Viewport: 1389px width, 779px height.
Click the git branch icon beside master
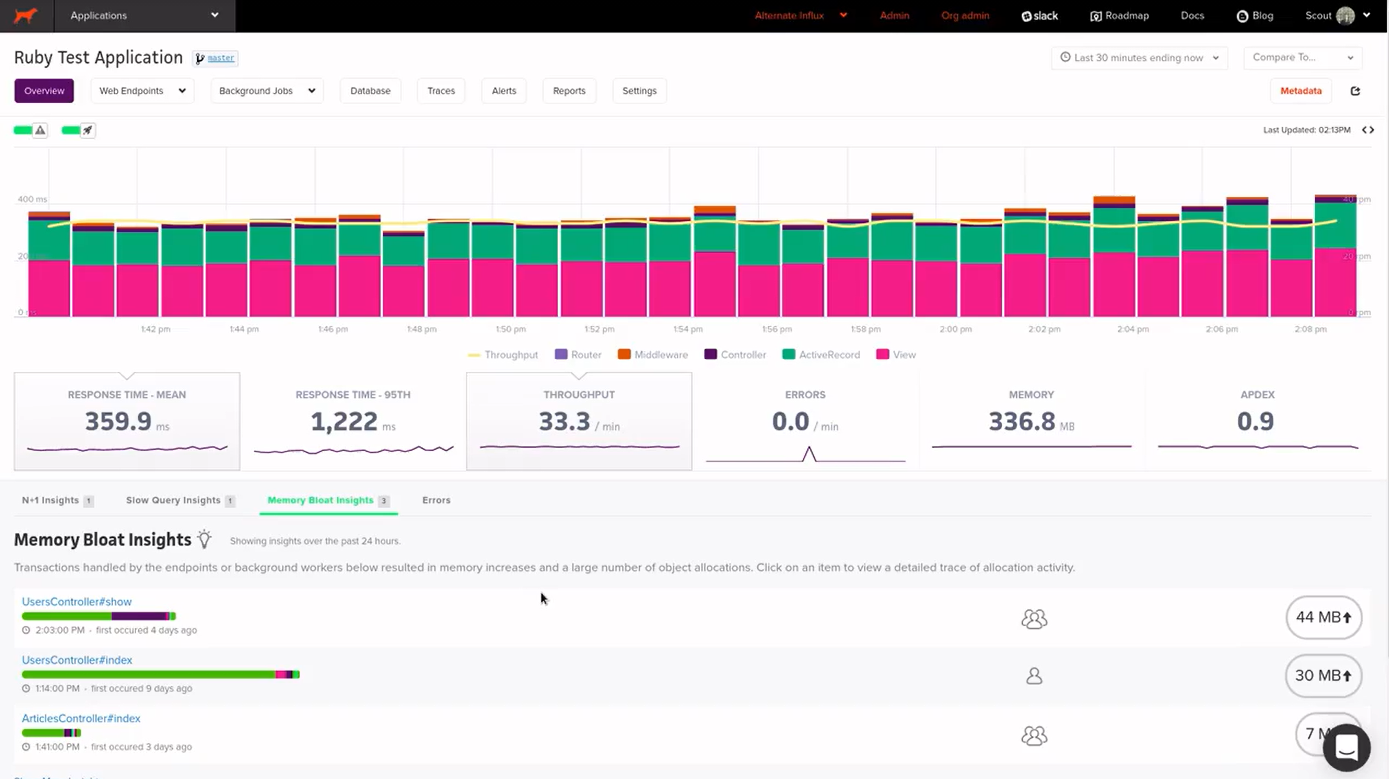click(200, 59)
